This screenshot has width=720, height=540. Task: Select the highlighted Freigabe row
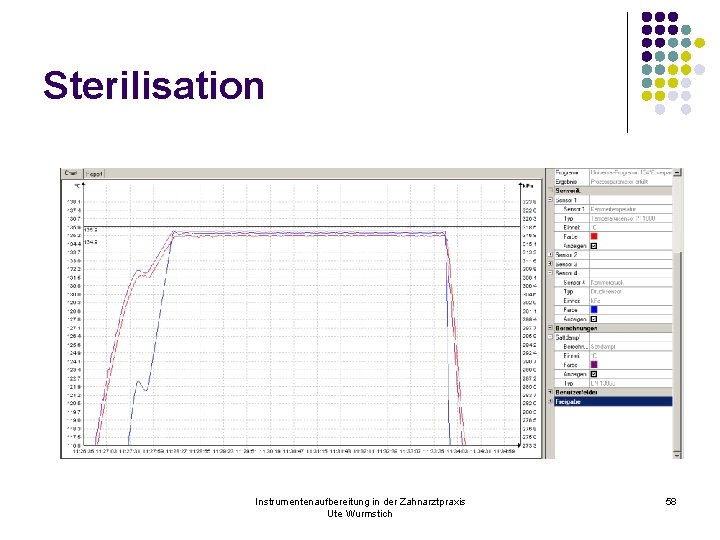[x=613, y=402]
